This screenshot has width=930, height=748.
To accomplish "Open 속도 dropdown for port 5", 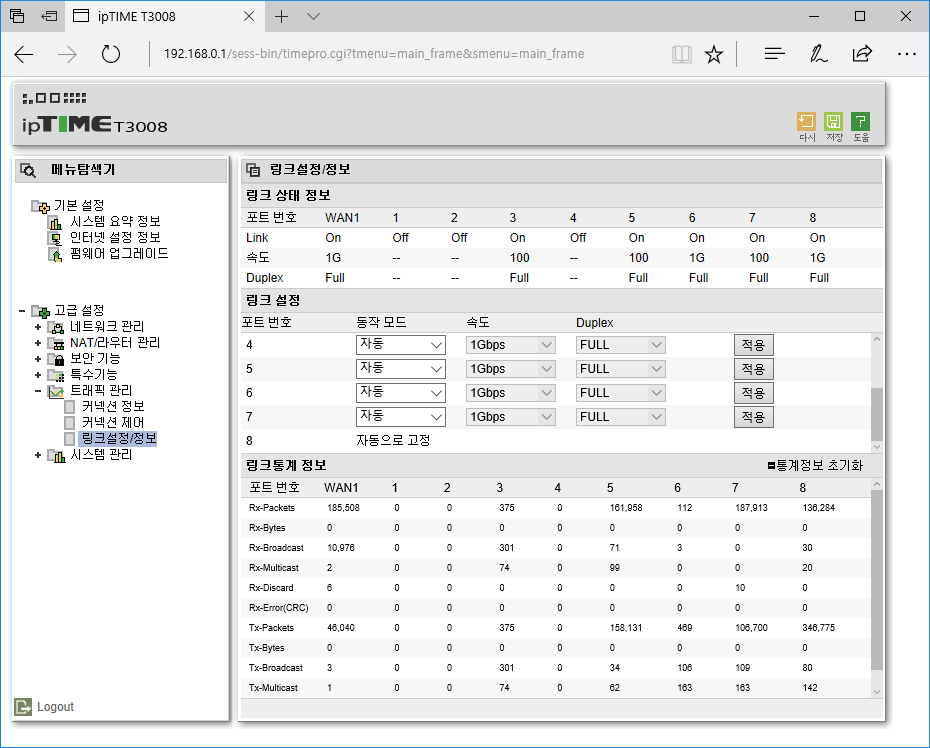I will [511, 369].
